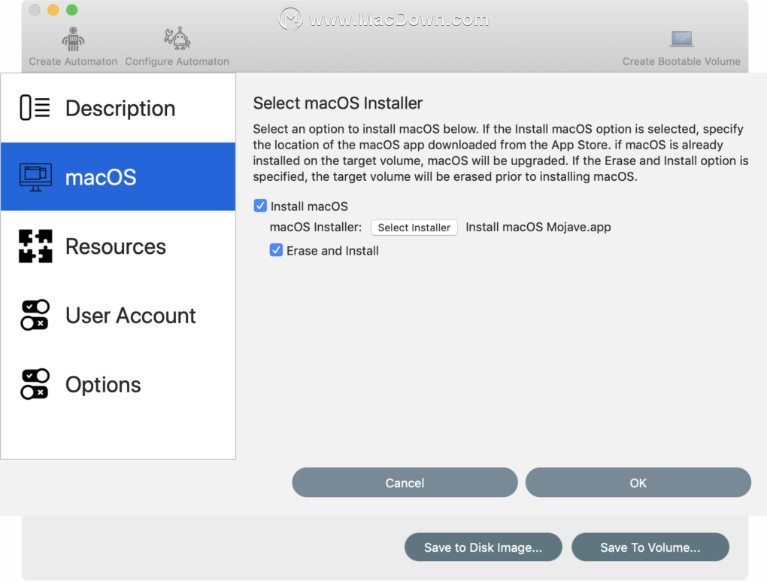The image size is (767, 583).
Task: Open the Options switches icon
Action: (35, 384)
